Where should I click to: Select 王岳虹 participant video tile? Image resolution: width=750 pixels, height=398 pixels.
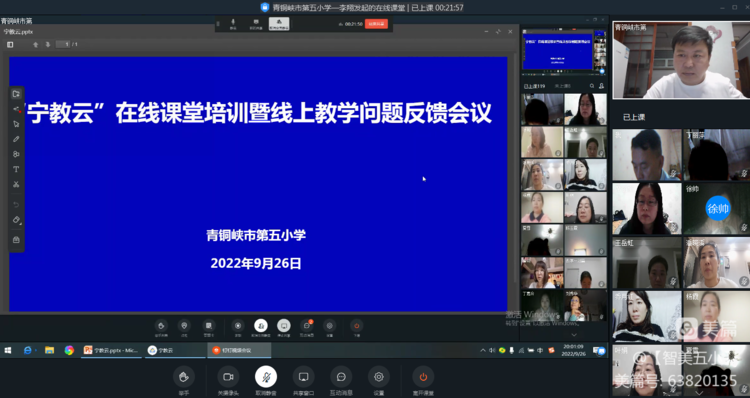(x=647, y=263)
